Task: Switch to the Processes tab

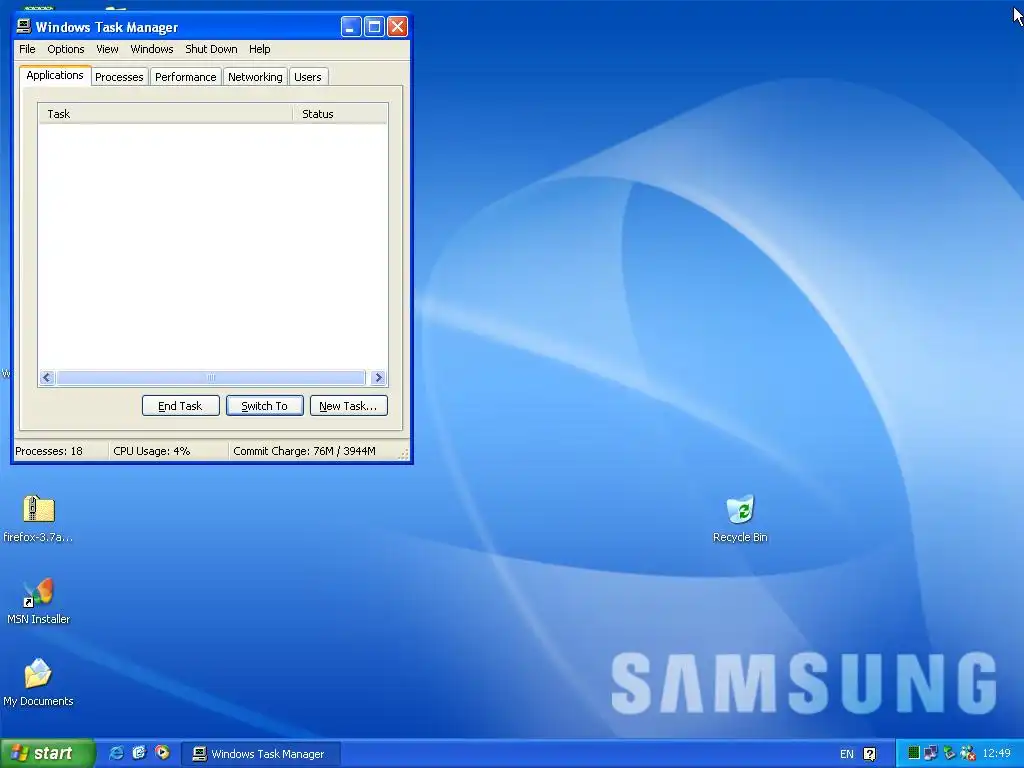Action: click(119, 77)
